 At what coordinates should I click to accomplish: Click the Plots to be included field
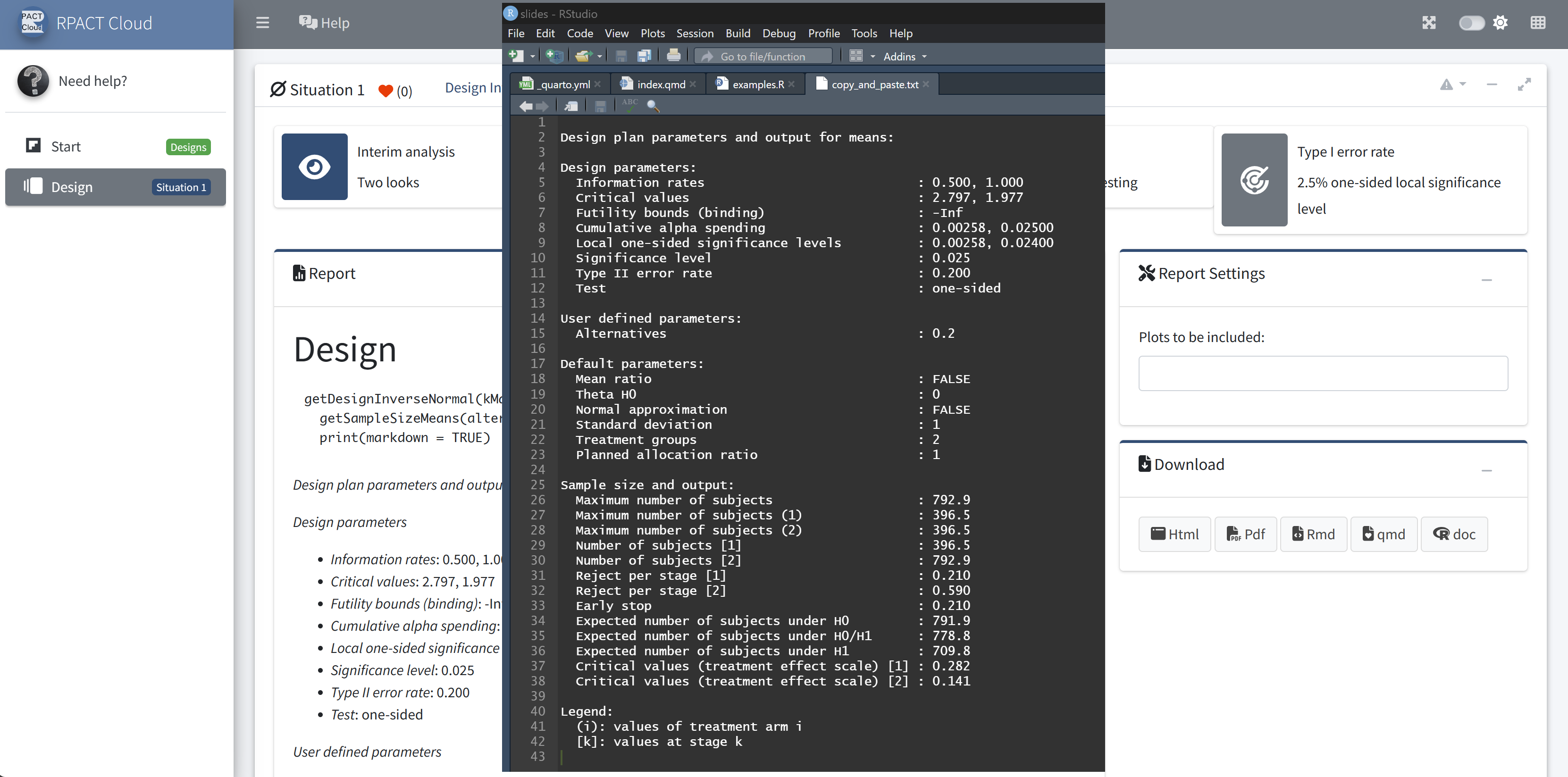pyautogui.click(x=1323, y=373)
